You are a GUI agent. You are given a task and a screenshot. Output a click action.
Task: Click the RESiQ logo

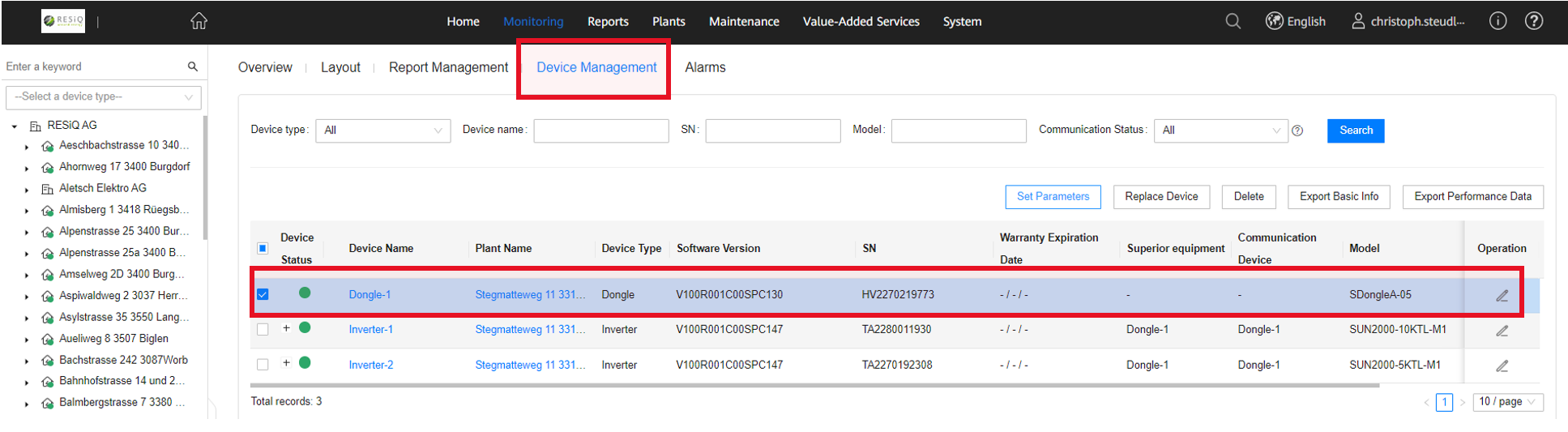(63, 21)
